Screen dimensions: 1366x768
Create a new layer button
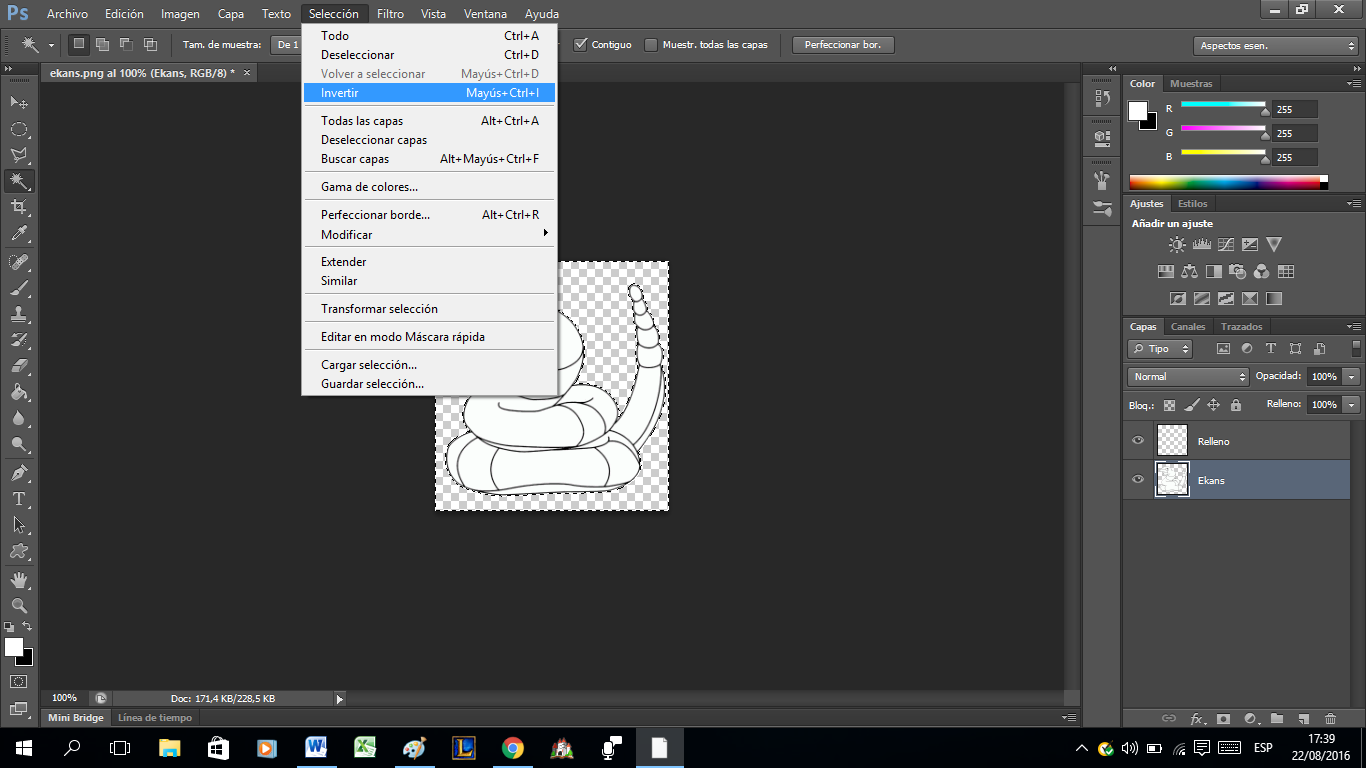click(1304, 718)
